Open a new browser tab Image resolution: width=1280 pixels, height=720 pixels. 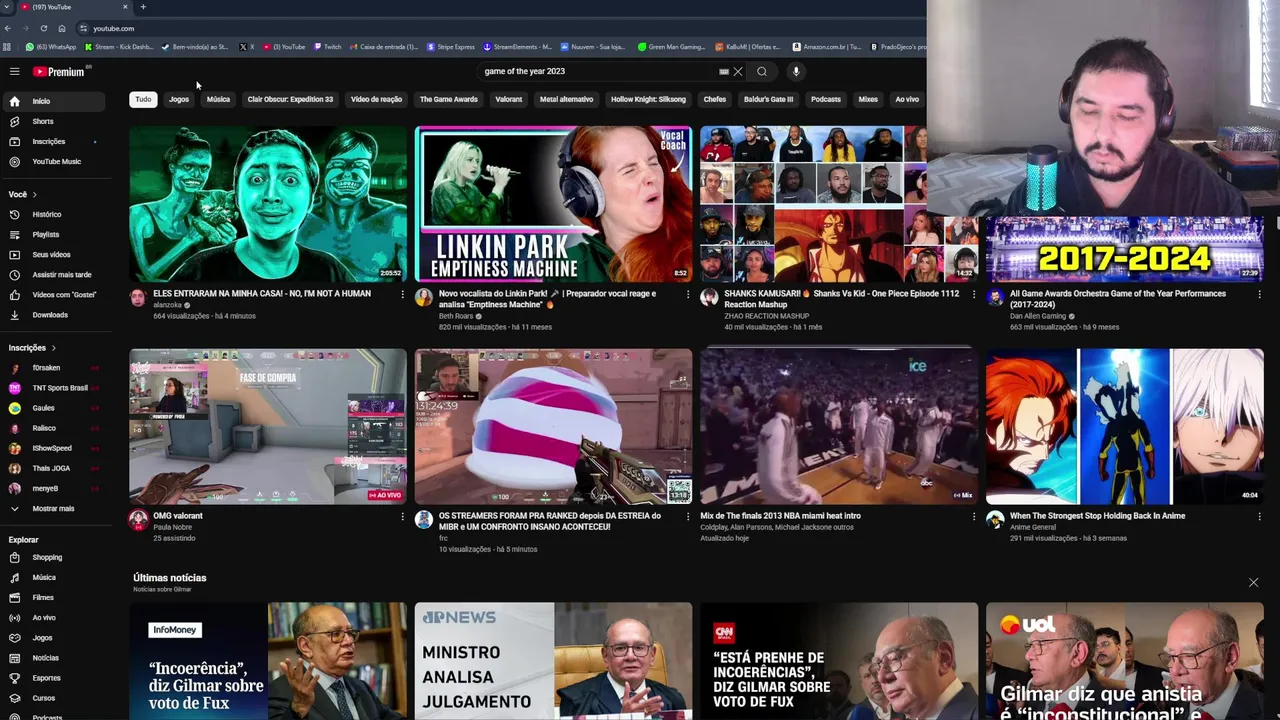(x=143, y=7)
